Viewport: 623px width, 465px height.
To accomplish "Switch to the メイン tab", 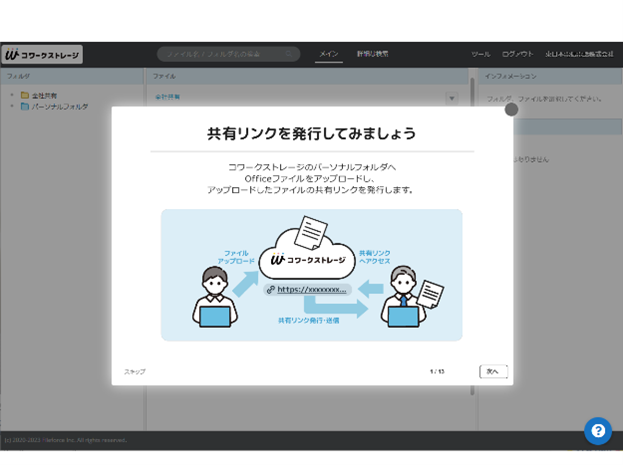I will [329, 54].
